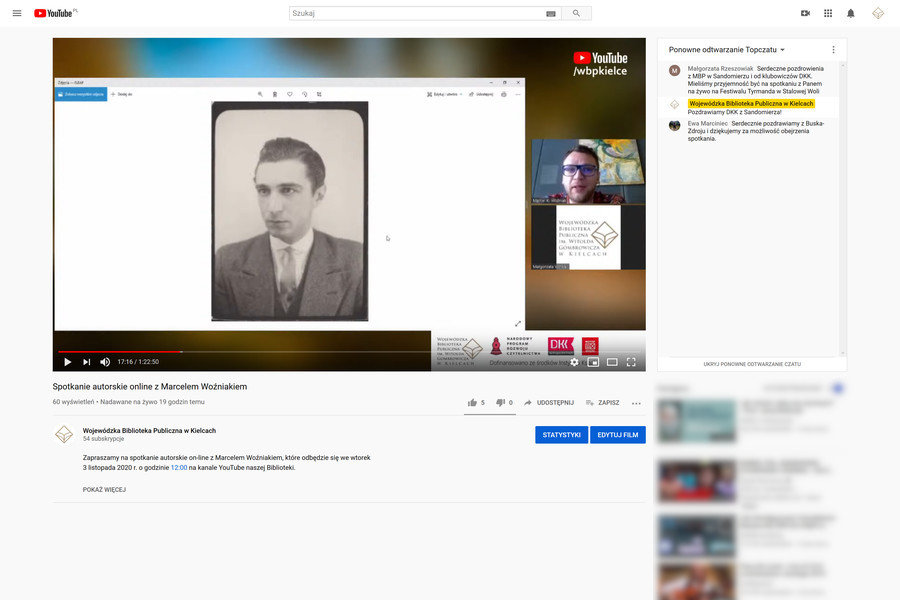
Task: Like the video with thumbs up
Action: point(472,403)
